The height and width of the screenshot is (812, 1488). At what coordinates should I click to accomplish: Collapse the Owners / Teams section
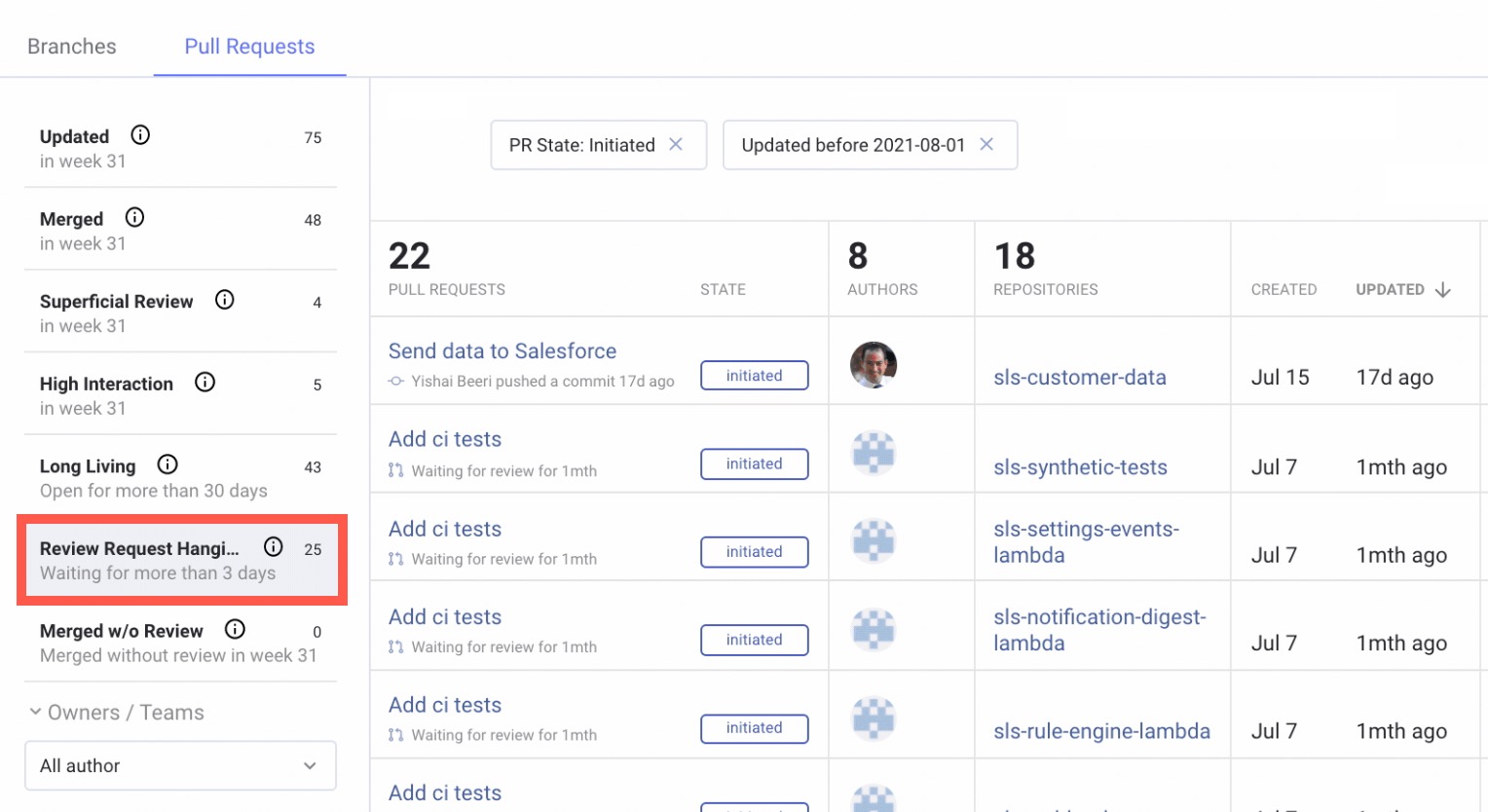(35, 712)
